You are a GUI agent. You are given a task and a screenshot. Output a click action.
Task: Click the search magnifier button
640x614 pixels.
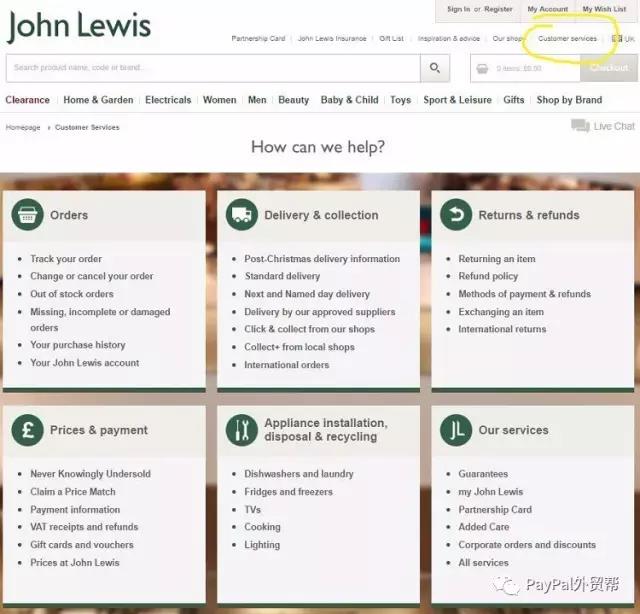(x=435, y=68)
